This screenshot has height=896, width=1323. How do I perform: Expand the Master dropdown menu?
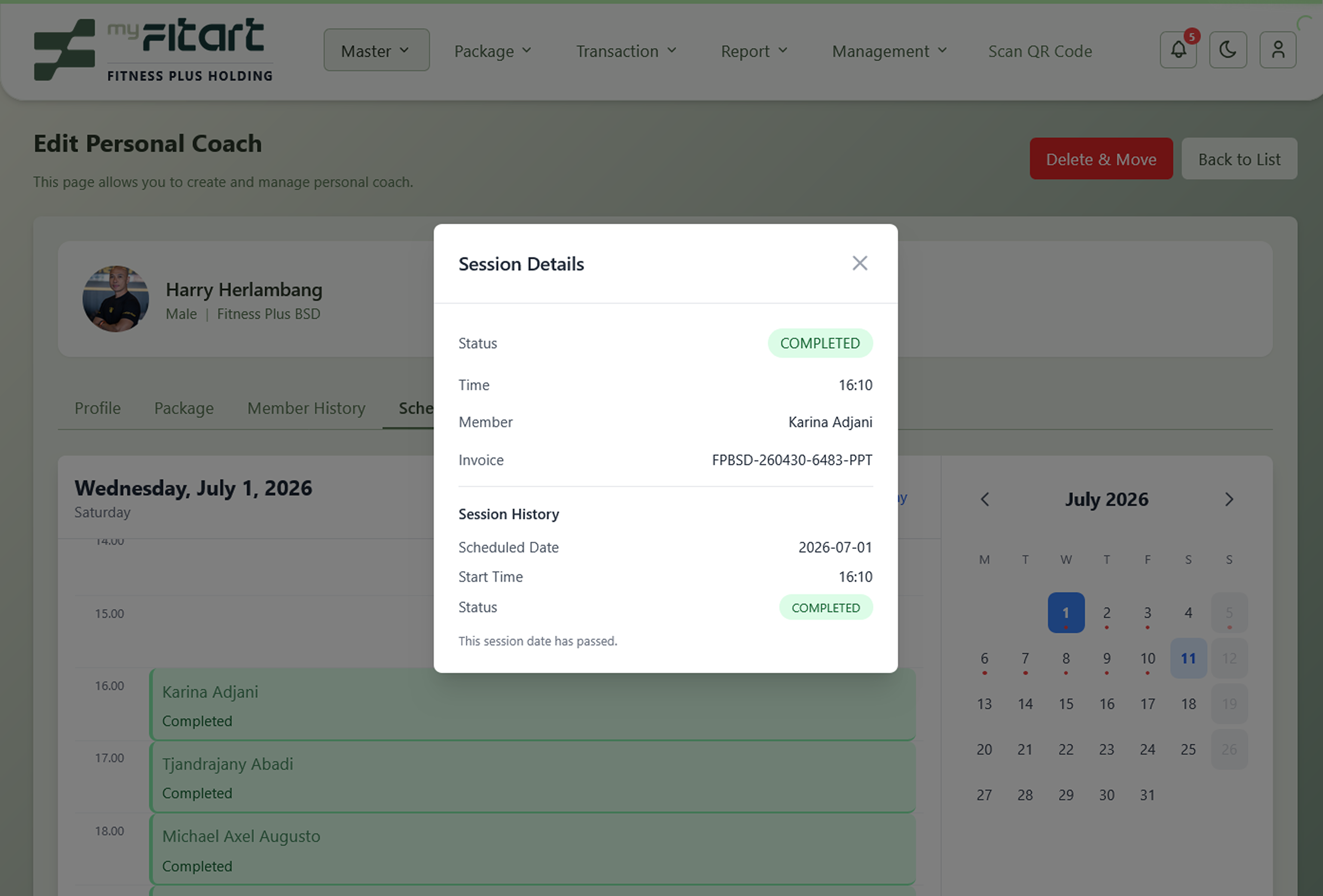click(x=376, y=50)
